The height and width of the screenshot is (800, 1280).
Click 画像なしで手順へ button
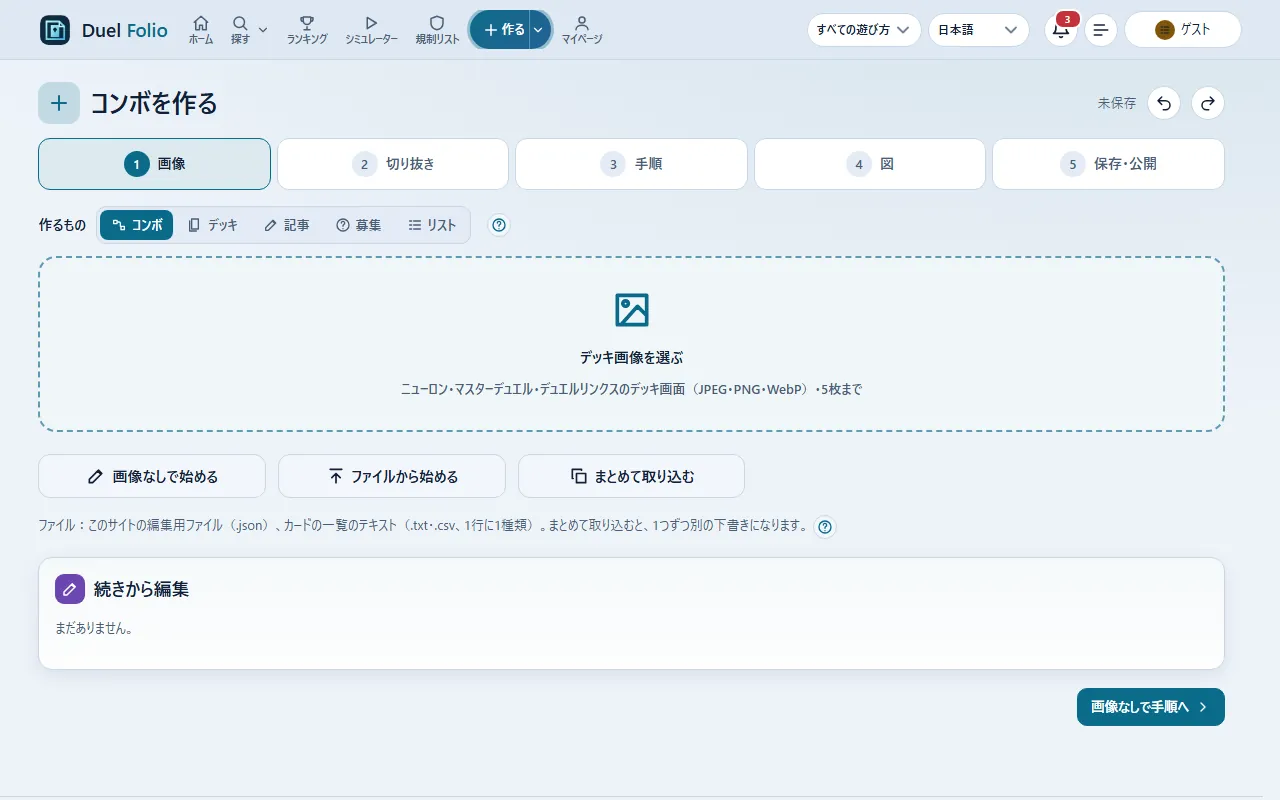point(1151,707)
